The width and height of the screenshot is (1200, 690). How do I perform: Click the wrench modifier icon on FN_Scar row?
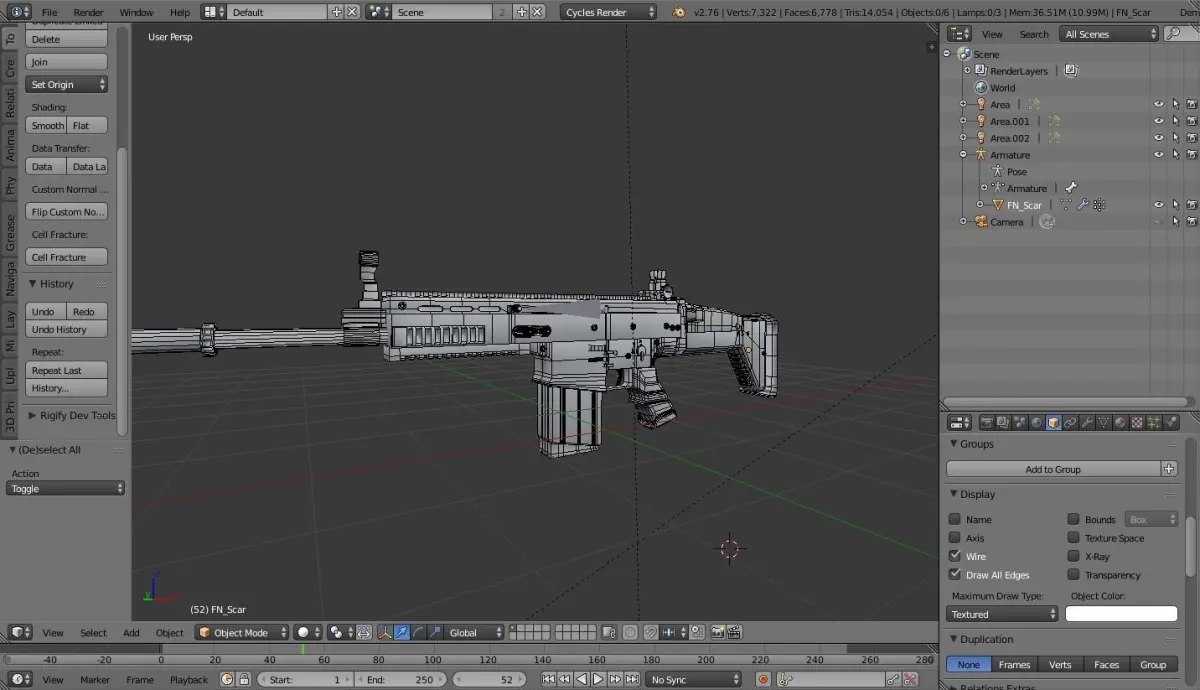(x=1082, y=205)
